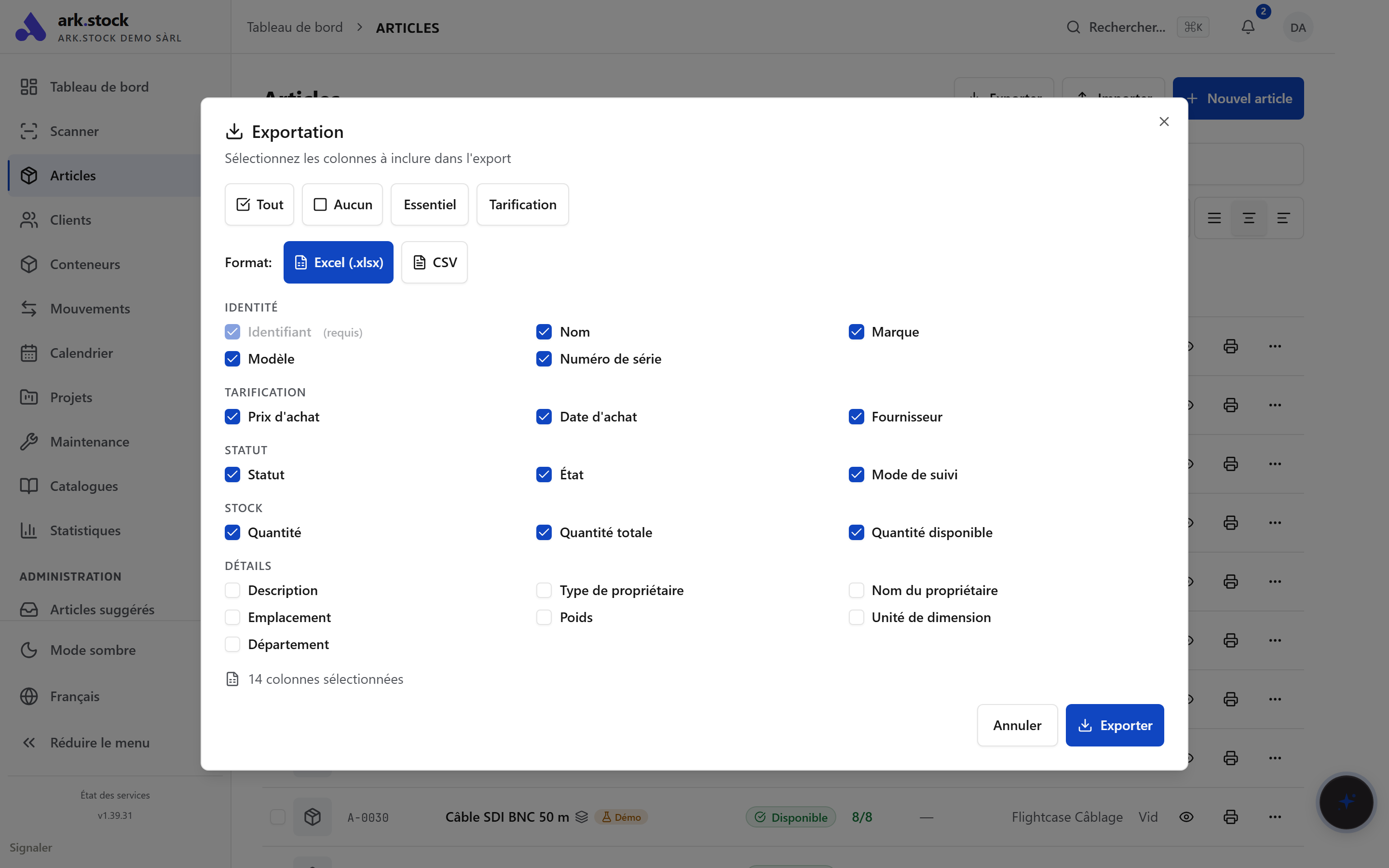The height and width of the screenshot is (868, 1389).
Task: Toggle Mode de suivi checkbox
Action: point(856,475)
